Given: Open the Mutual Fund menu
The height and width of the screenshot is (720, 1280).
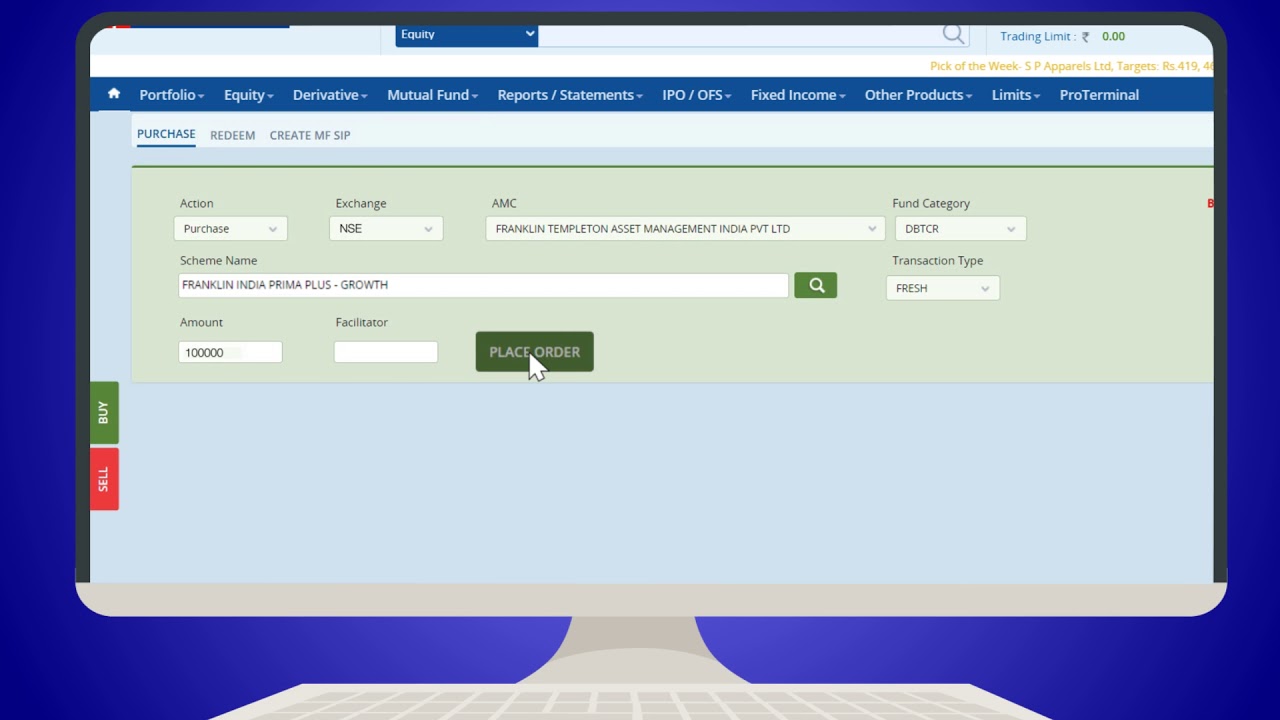Looking at the screenshot, I should click(433, 95).
